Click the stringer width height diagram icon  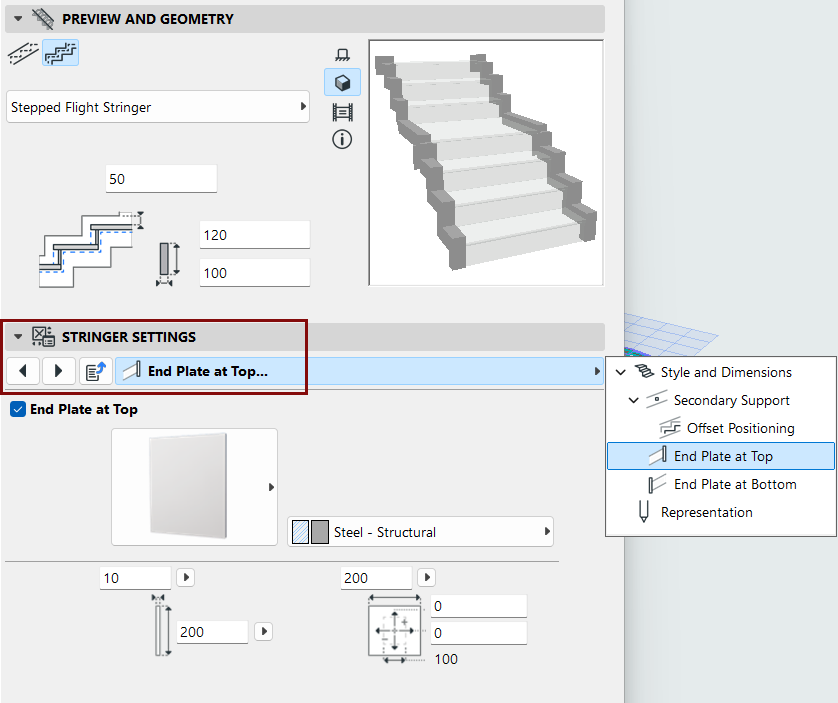168,264
